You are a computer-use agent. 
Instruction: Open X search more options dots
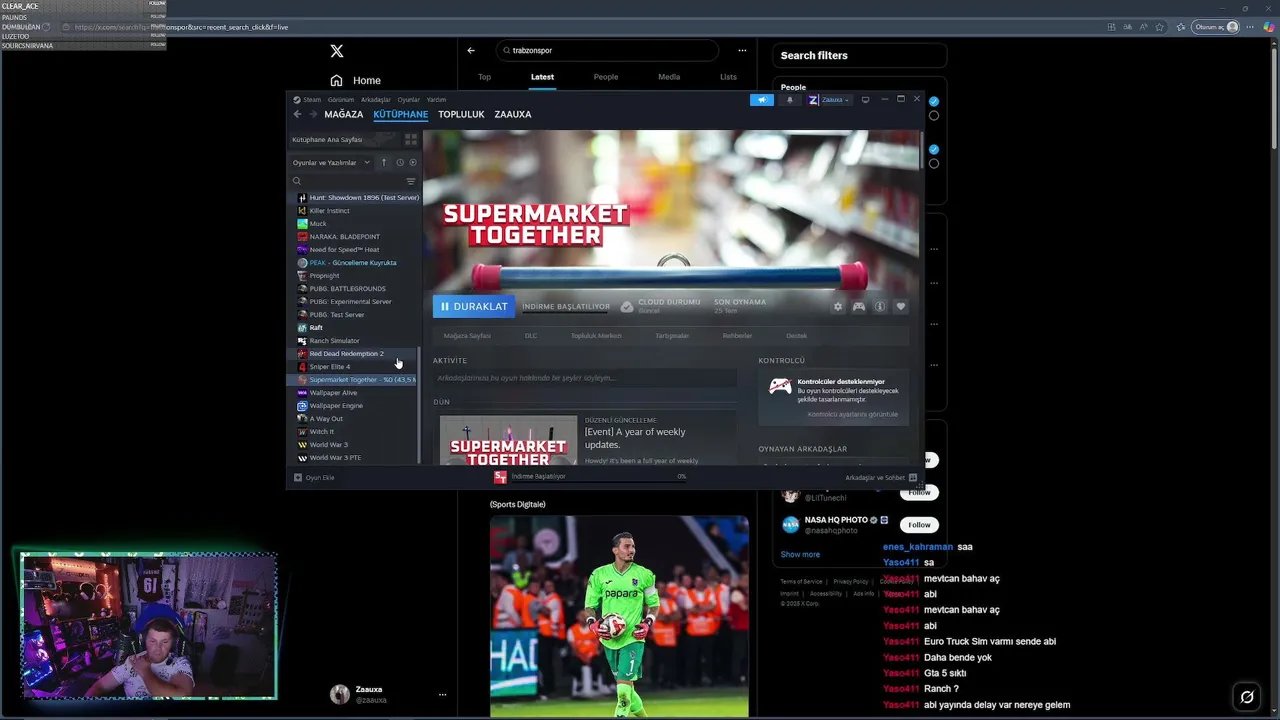coord(742,50)
